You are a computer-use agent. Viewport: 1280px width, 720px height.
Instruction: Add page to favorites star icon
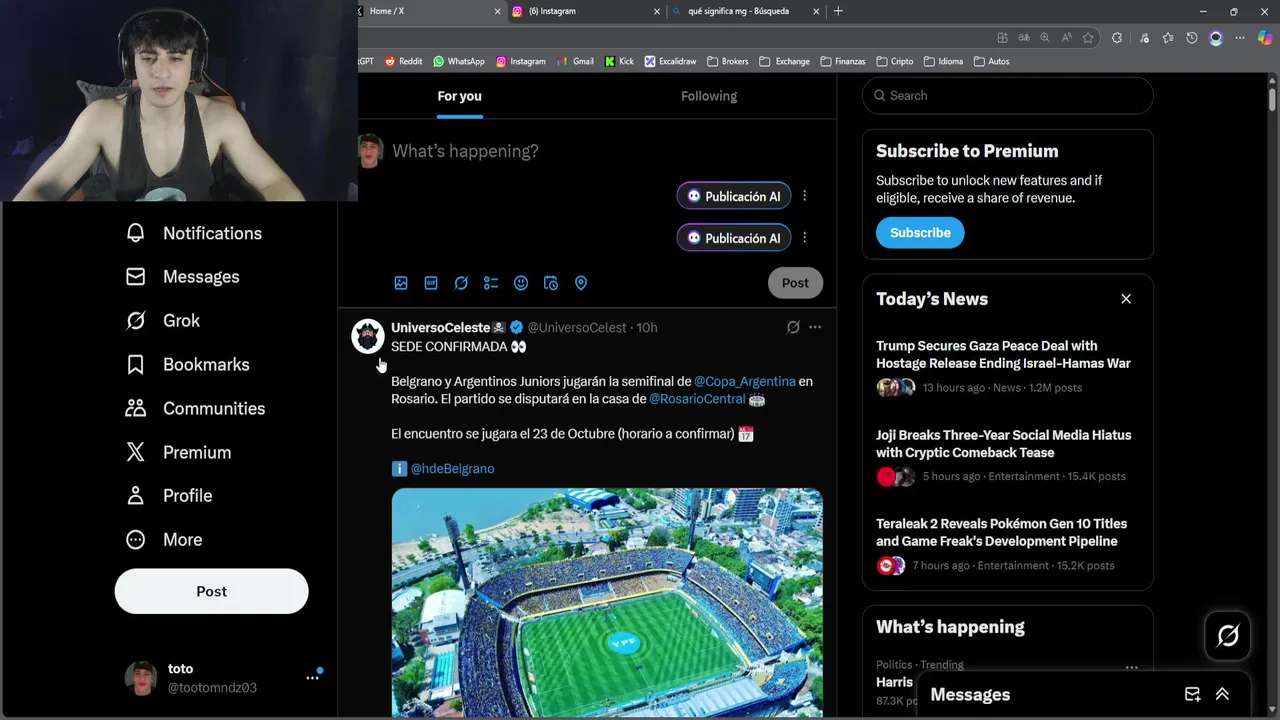tap(1088, 38)
